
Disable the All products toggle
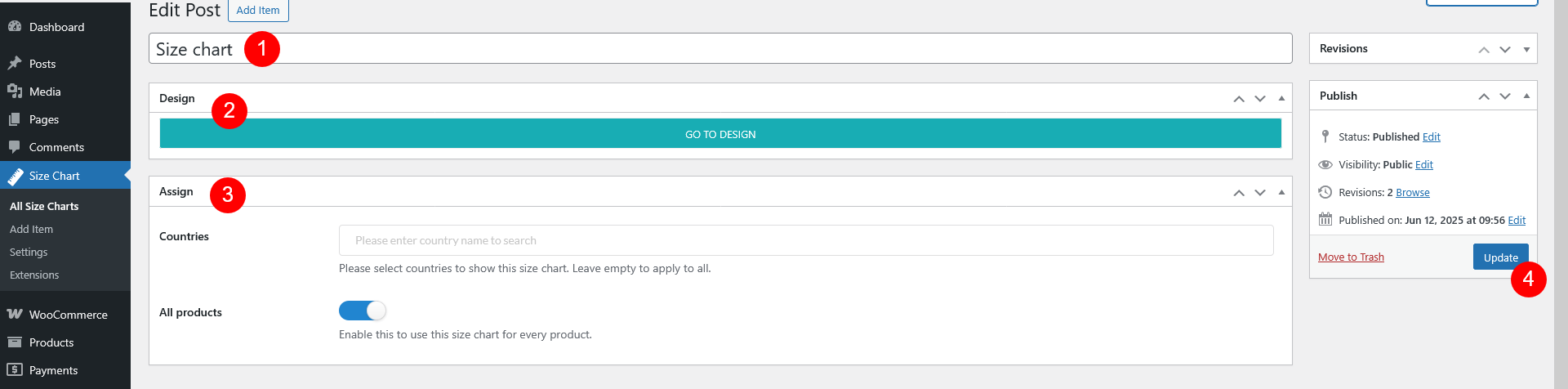pyautogui.click(x=362, y=311)
